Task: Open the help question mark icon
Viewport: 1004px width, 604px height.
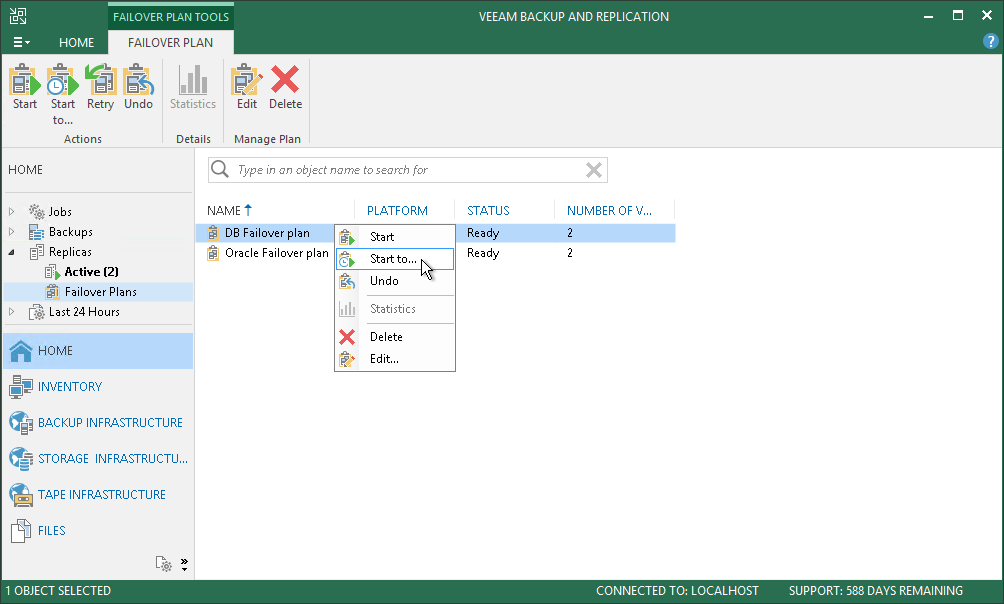Action: [990, 42]
